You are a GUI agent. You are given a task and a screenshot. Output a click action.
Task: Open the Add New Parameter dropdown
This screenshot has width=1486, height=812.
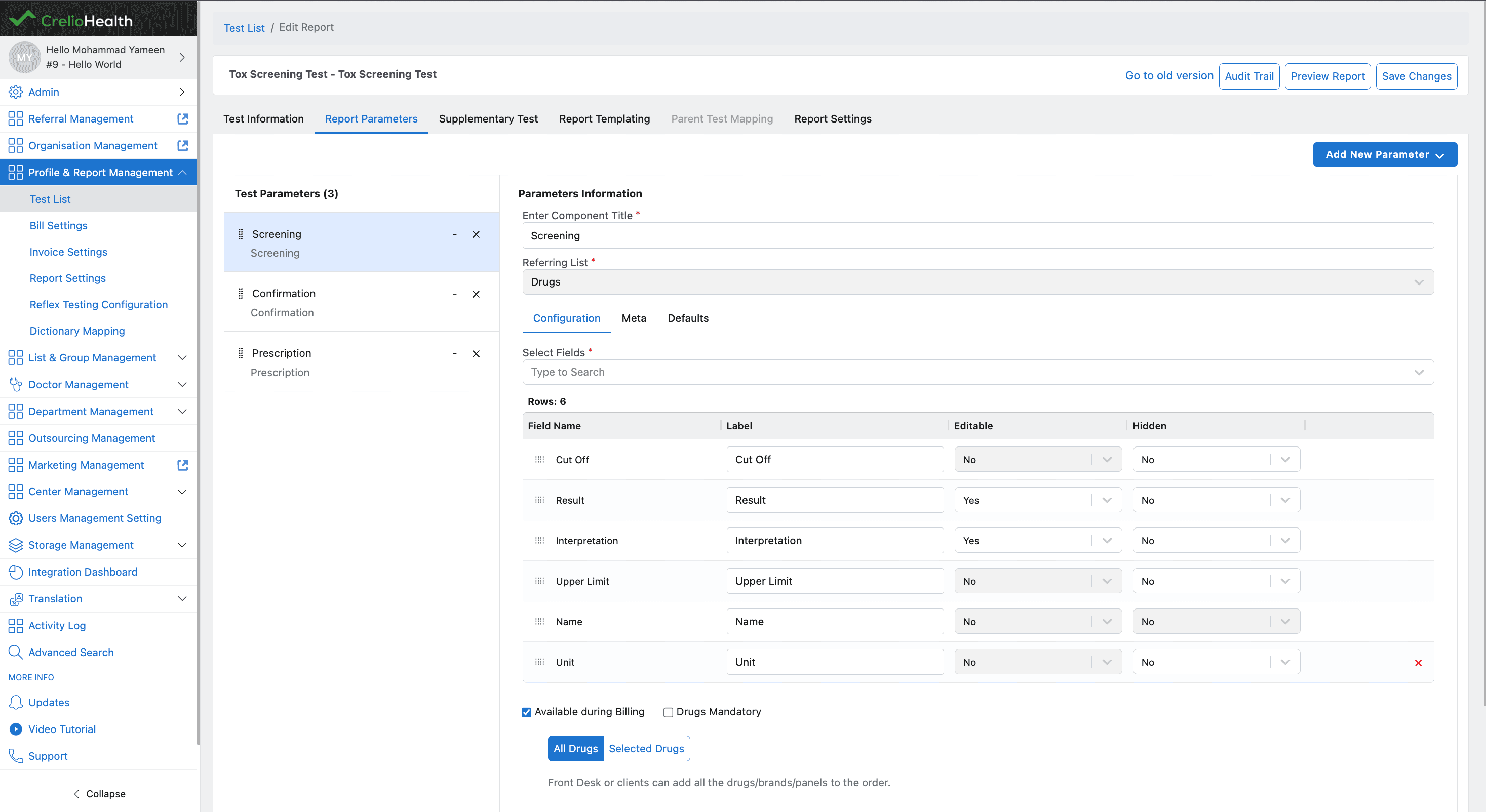(x=1385, y=154)
